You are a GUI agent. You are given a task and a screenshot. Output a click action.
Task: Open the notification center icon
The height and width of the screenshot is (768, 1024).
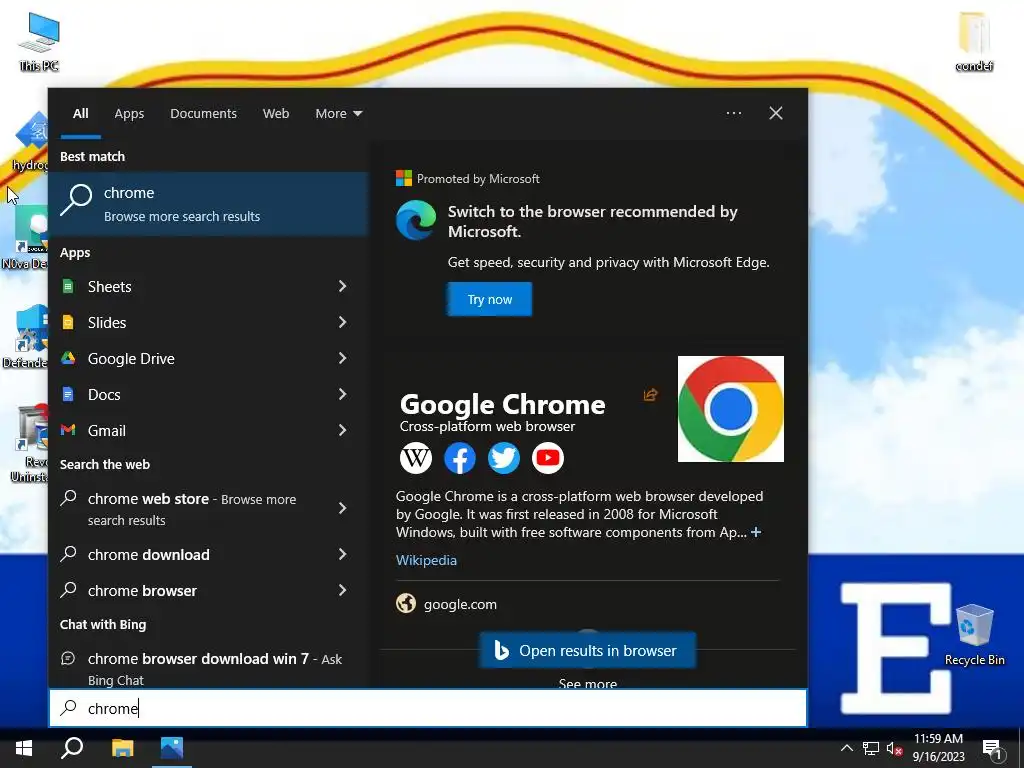[992, 749]
